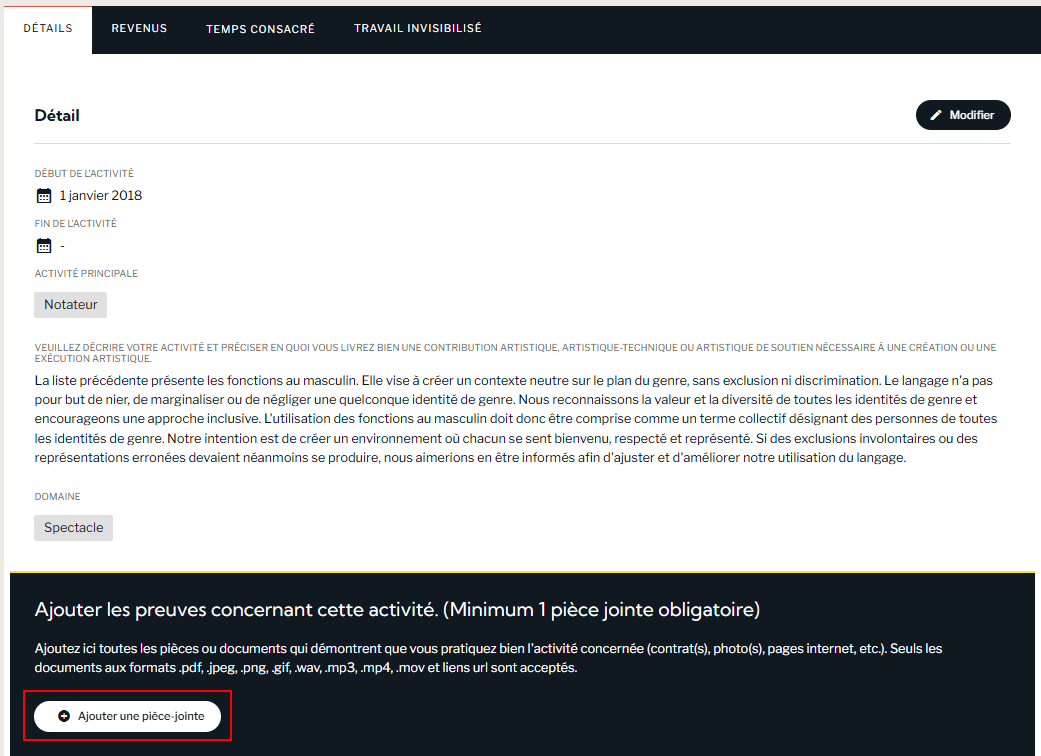The width and height of the screenshot is (1041, 756).
Task: Open the TEMPS CONSACRÉ tab
Action: point(260,29)
